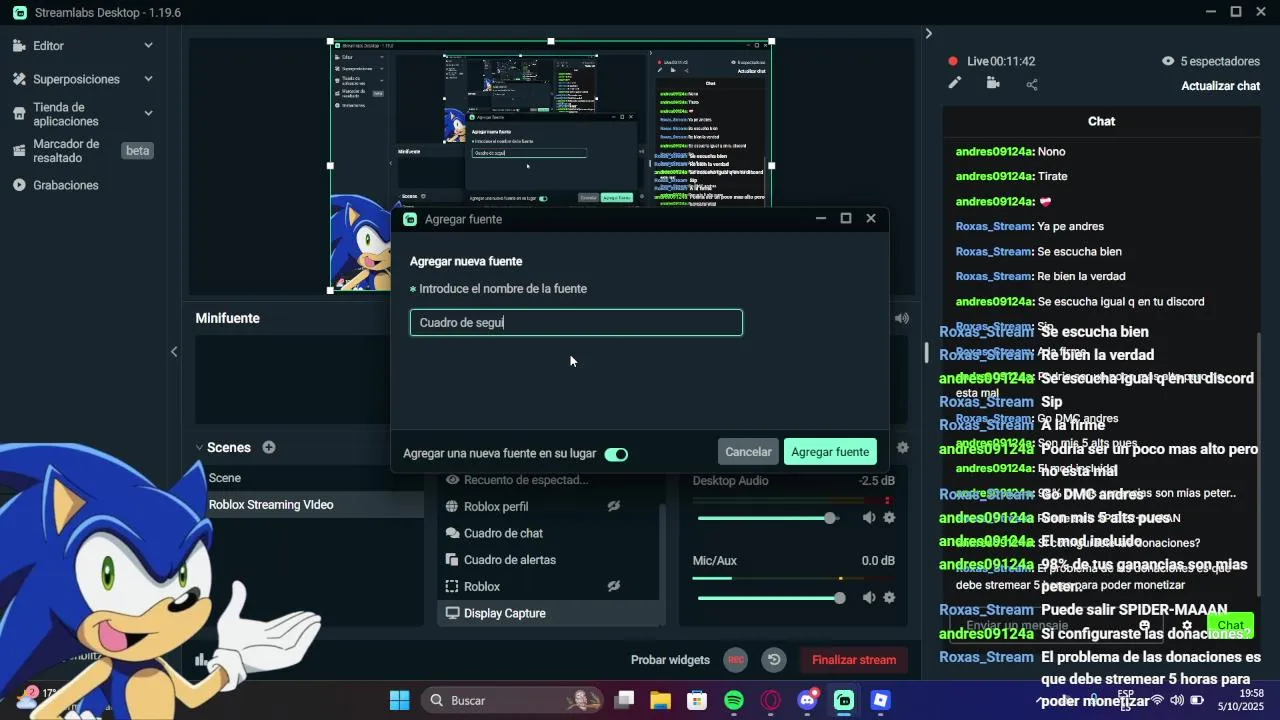Open Desktop Audio settings gear
Image resolution: width=1280 pixels, height=720 pixels.
[x=889, y=518]
